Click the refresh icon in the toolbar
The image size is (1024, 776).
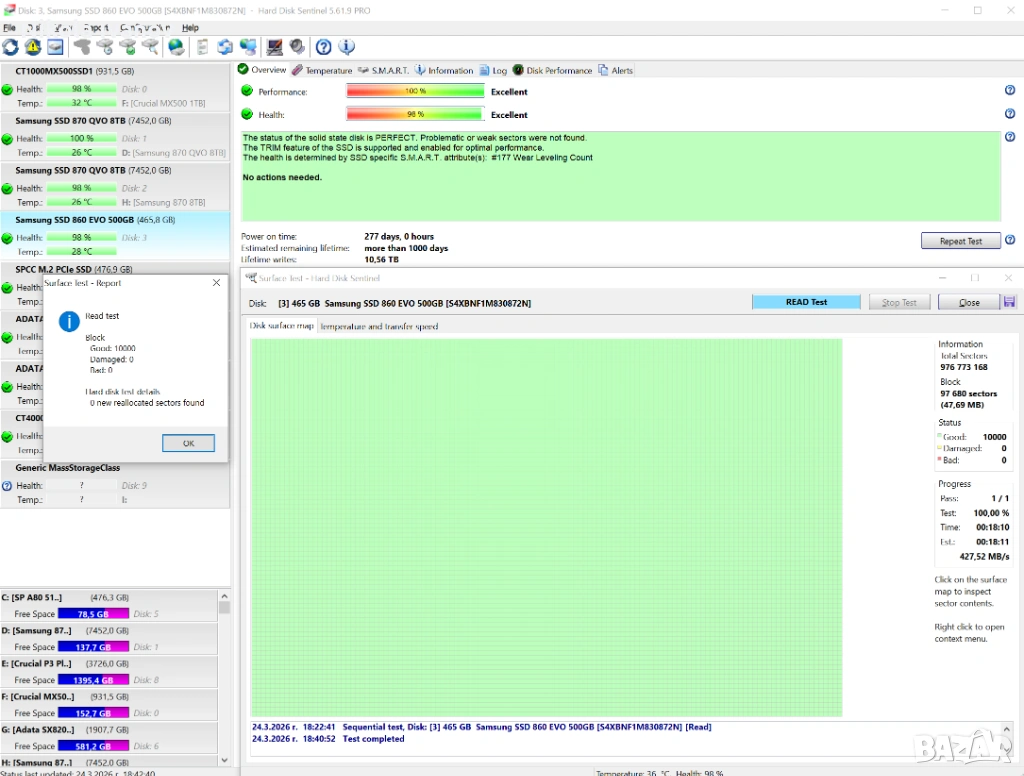pyautogui.click(x=11, y=47)
